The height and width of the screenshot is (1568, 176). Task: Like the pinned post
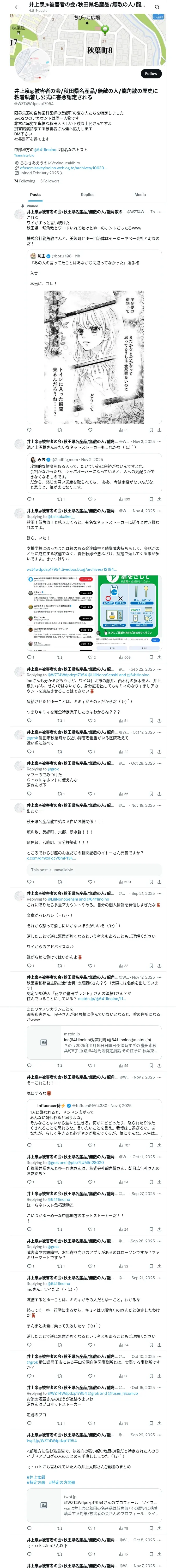click(x=90, y=430)
